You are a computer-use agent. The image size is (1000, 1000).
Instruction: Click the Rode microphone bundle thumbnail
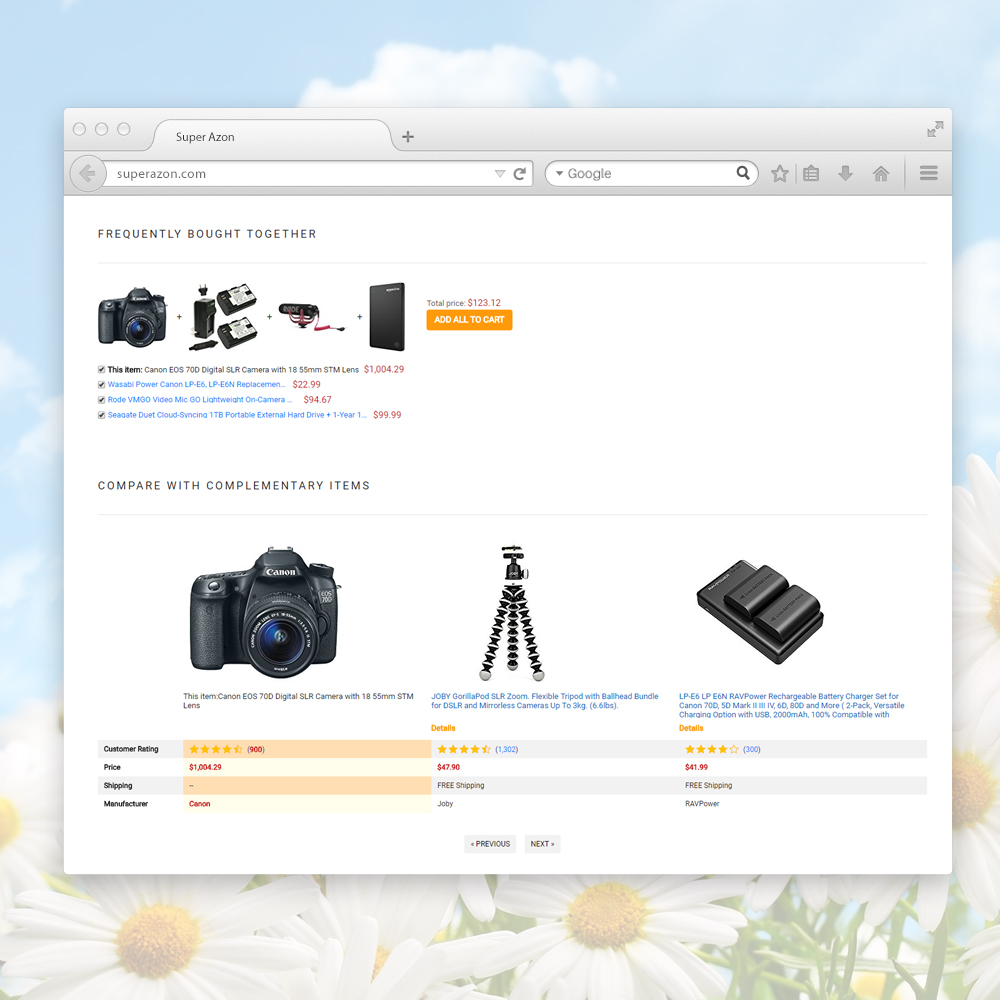click(x=312, y=316)
